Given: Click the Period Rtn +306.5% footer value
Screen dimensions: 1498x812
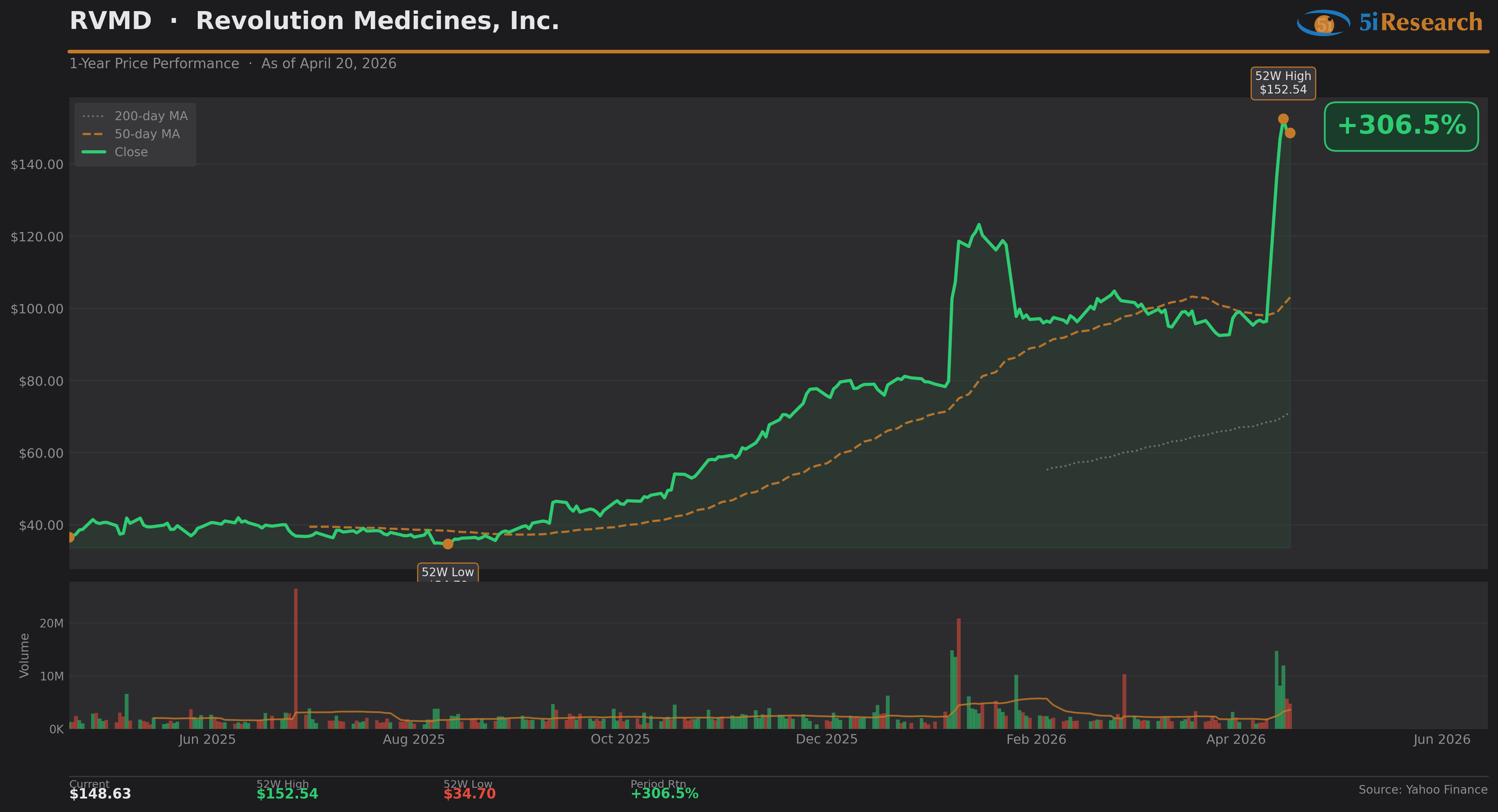Looking at the screenshot, I should point(664,794).
